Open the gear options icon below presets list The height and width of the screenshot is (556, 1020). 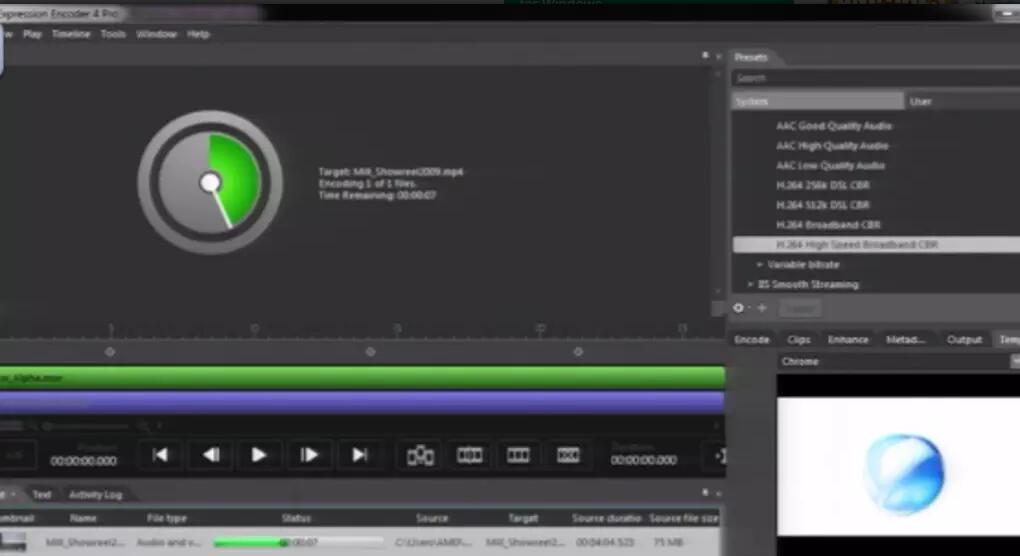tap(739, 308)
